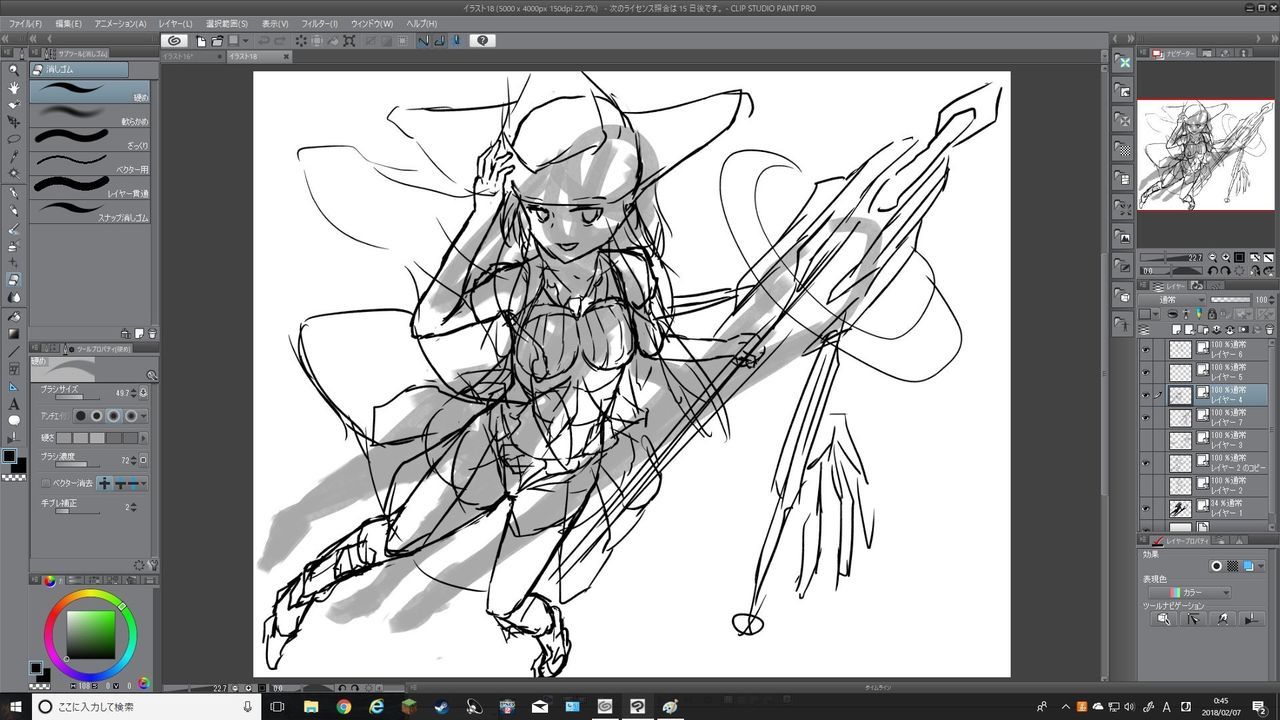Select the Eraser tool in toolbox
This screenshot has width=1280, height=720.
tap(14, 280)
